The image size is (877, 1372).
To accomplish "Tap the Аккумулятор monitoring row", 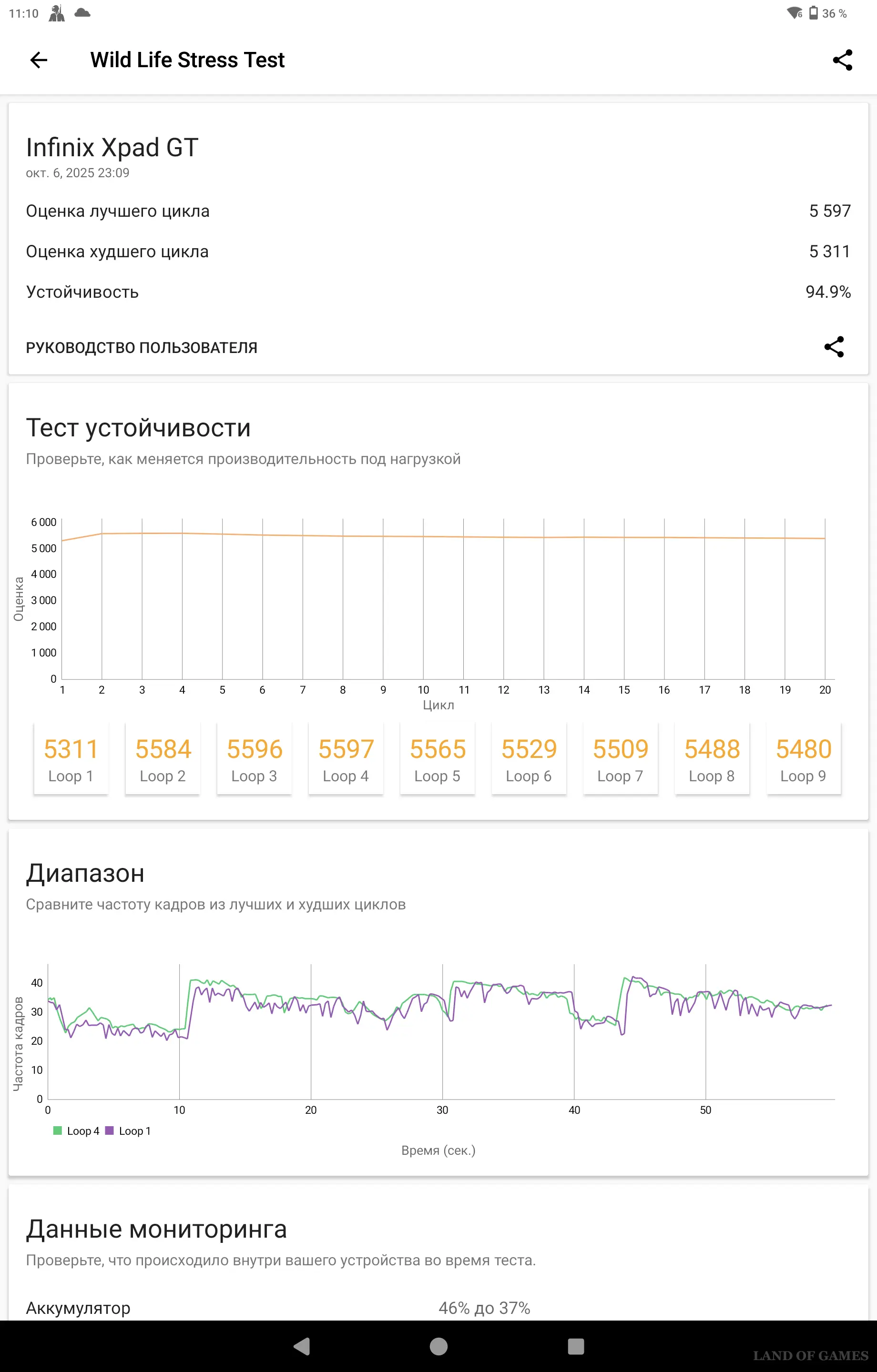I will coord(438,1308).
